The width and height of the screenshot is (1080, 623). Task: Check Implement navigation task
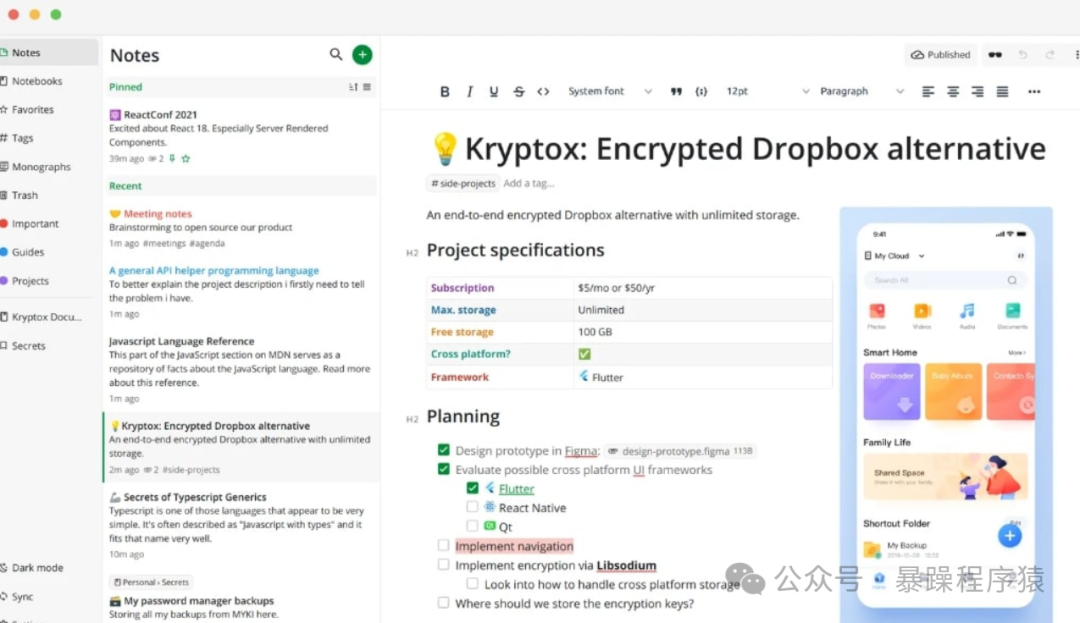pos(444,545)
